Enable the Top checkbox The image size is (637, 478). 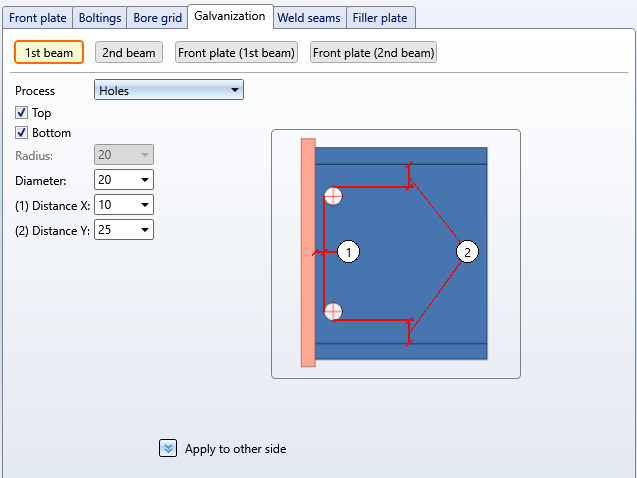point(22,113)
